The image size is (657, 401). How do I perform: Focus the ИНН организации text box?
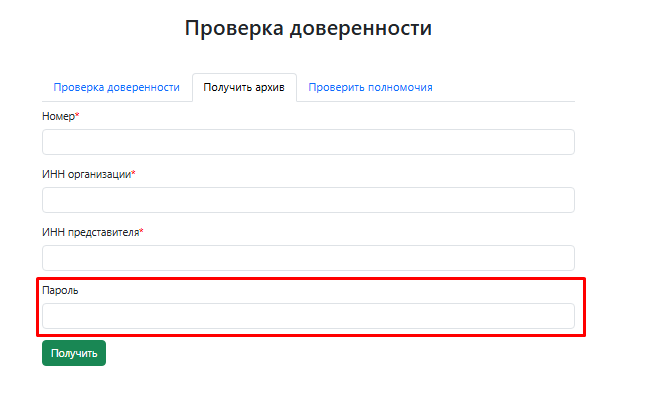coord(308,200)
